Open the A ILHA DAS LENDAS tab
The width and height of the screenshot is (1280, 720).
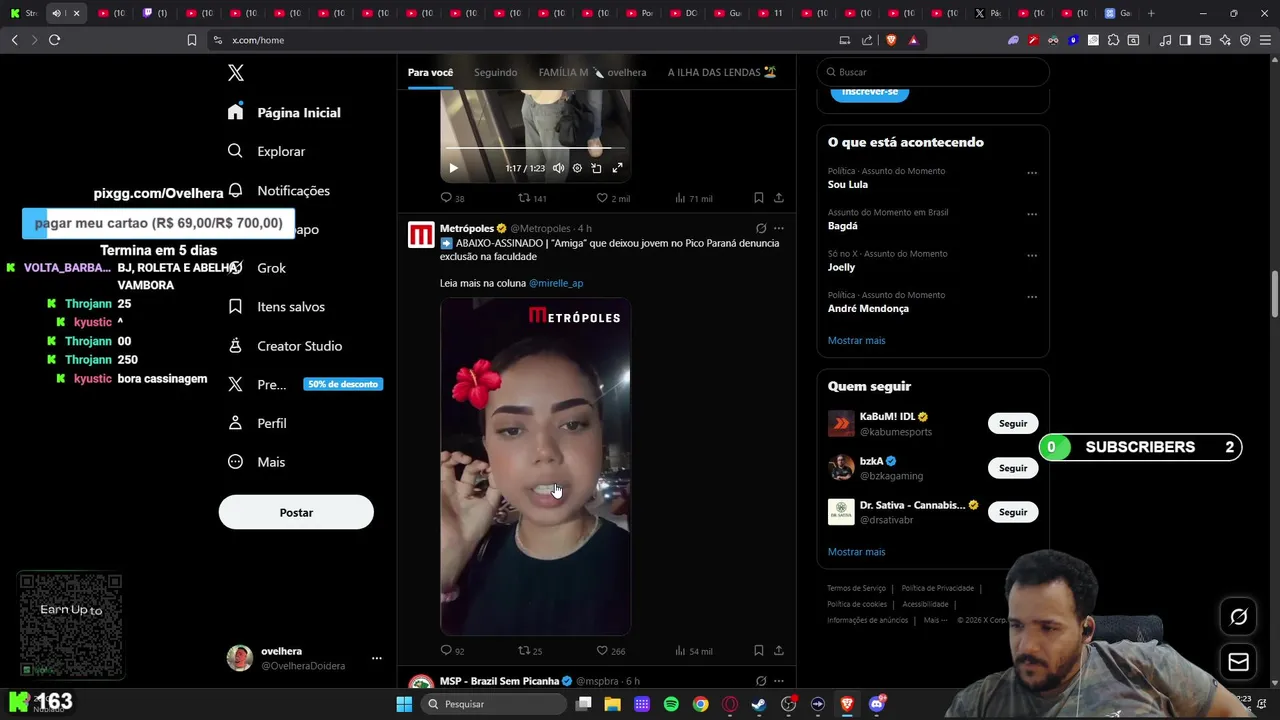[722, 72]
